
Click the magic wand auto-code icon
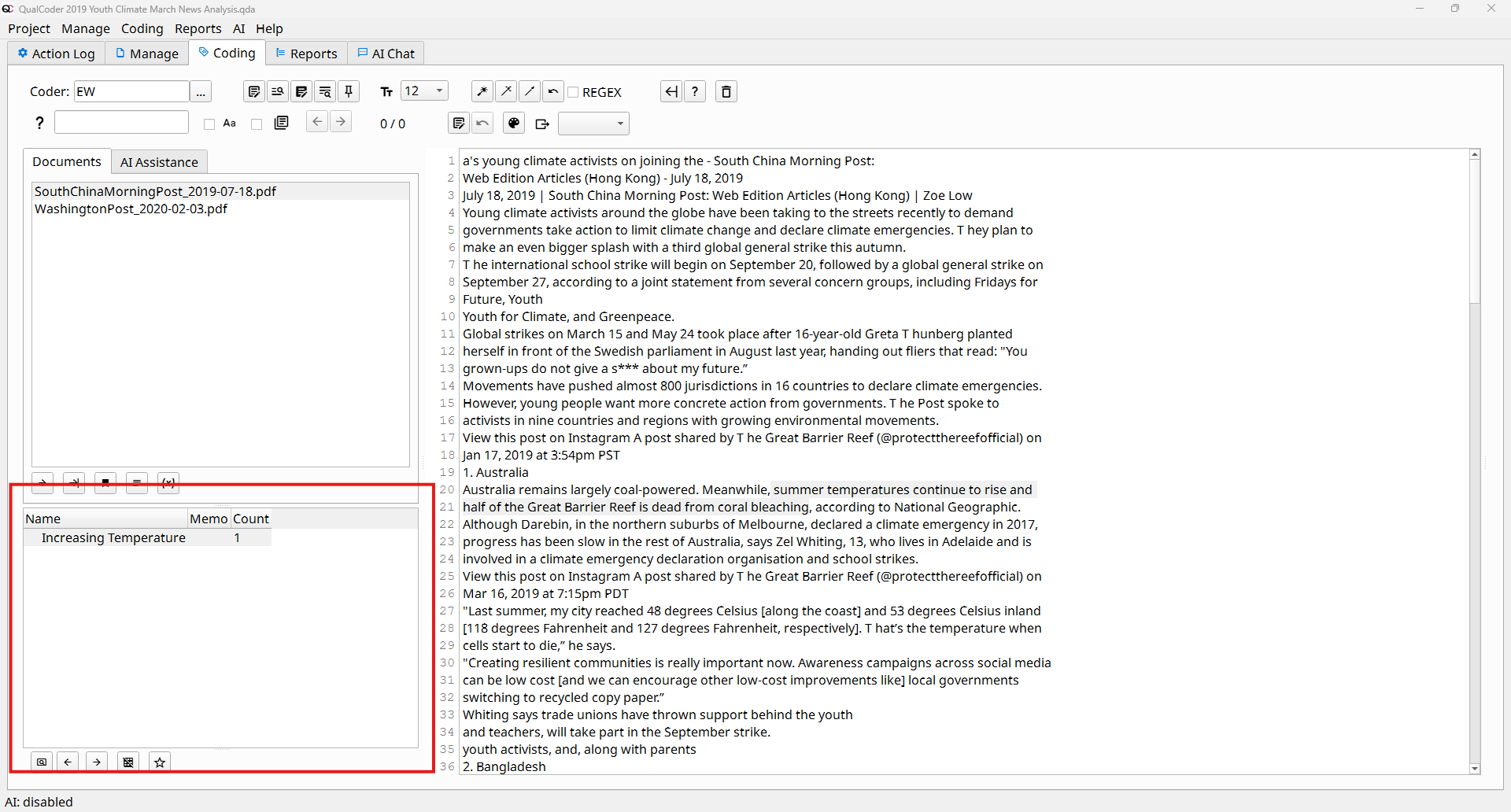pos(482,92)
